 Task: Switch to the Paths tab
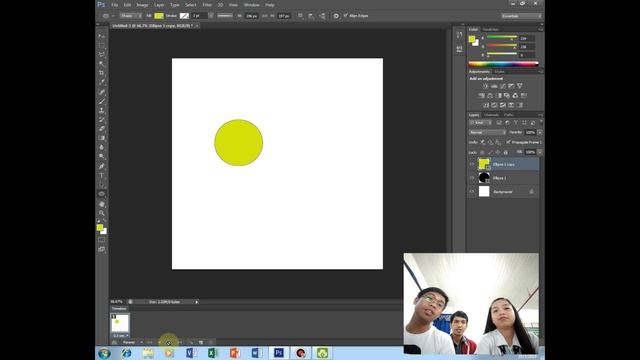pyautogui.click(x=509, y=115)
